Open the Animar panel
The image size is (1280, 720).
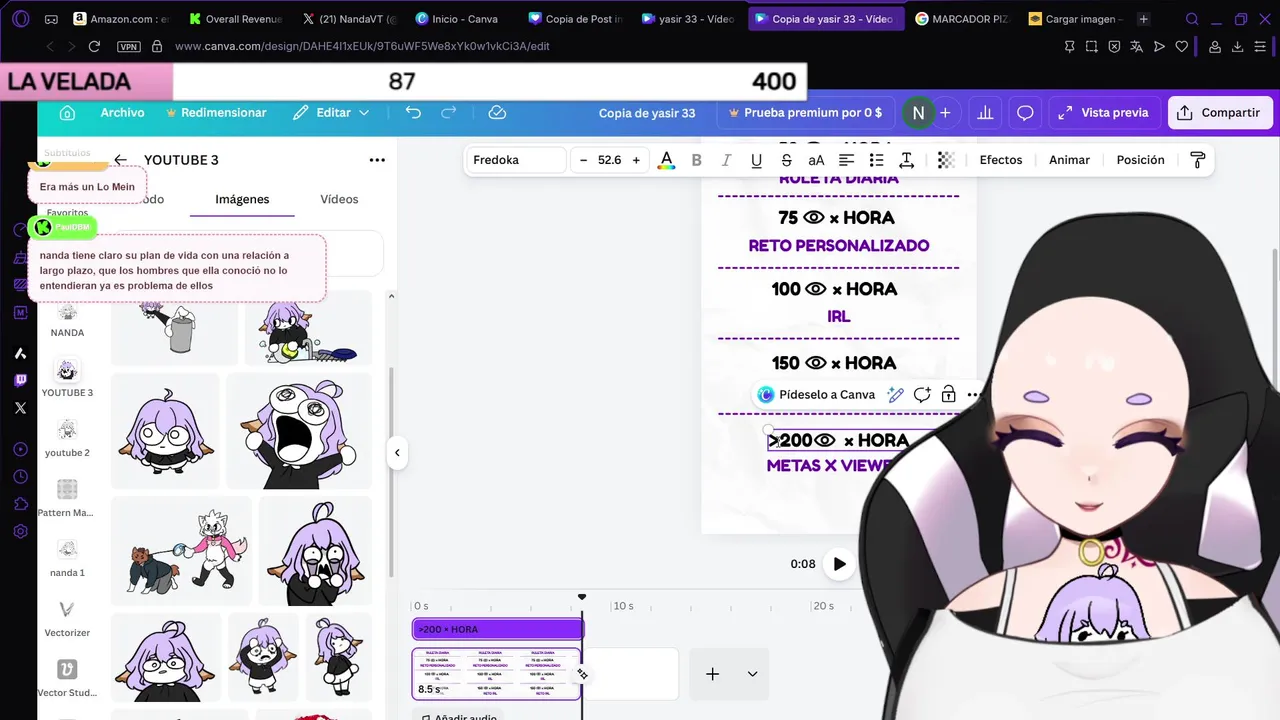point(1069,160)
